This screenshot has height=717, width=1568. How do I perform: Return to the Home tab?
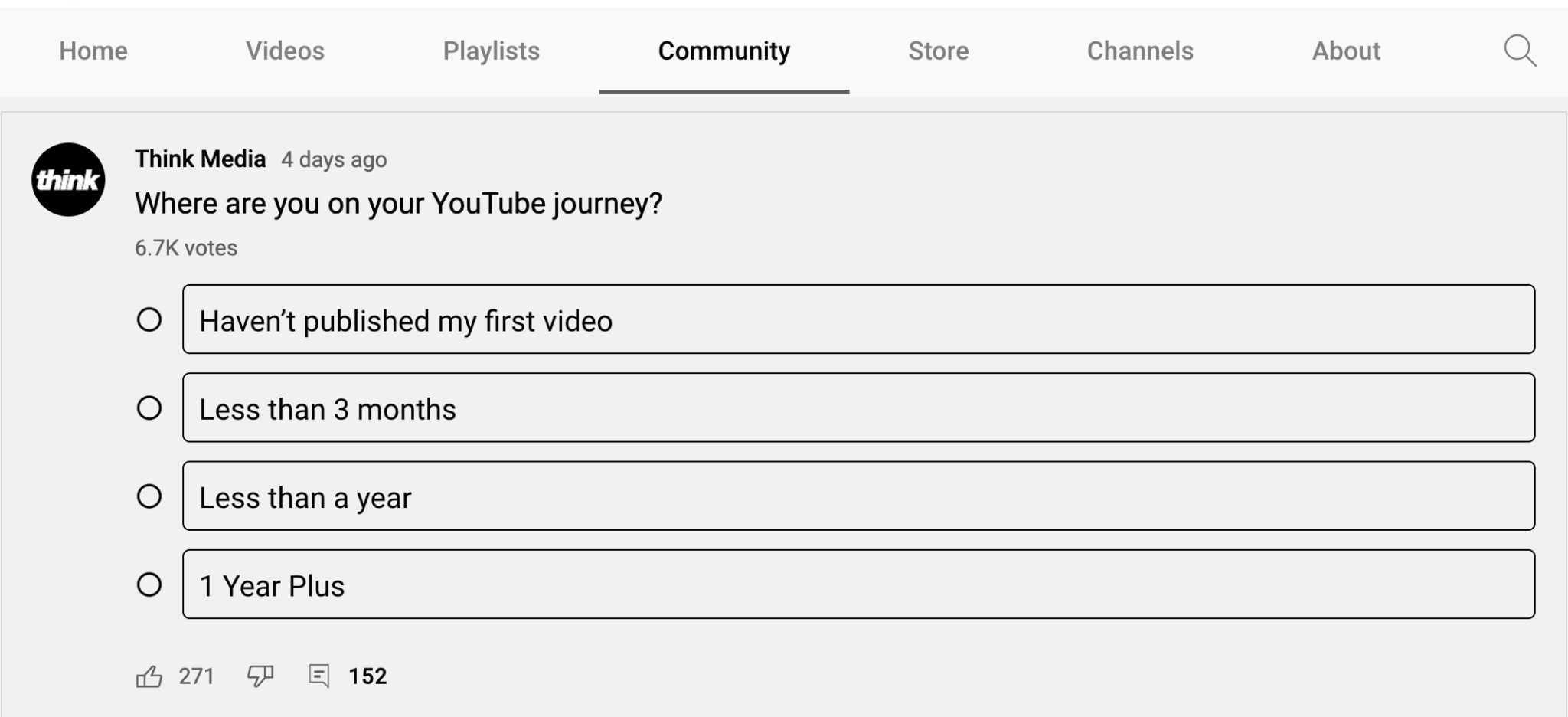click(93, 51)
